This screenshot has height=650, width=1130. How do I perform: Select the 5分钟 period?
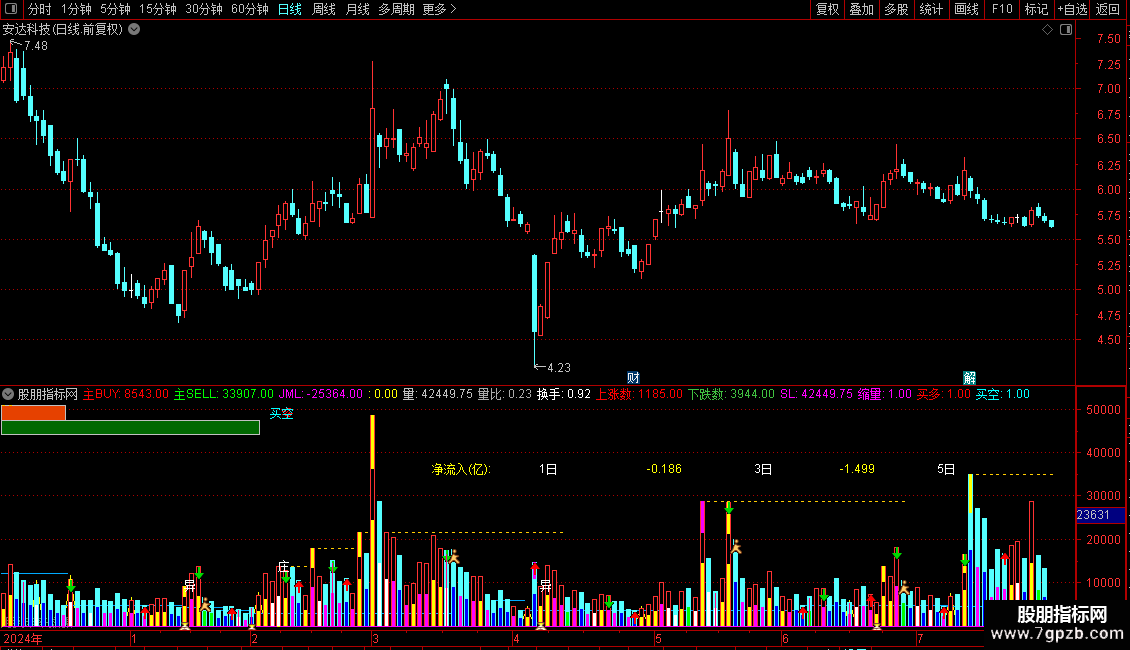115,9
